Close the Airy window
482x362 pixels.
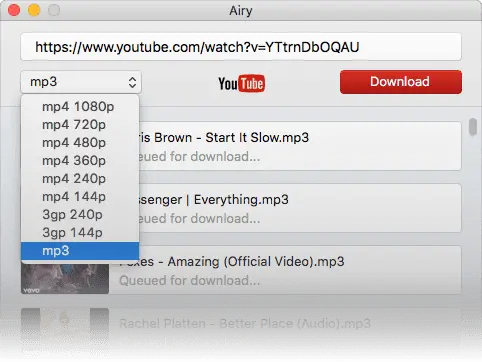pyautogui.click(x=14, y=10)
